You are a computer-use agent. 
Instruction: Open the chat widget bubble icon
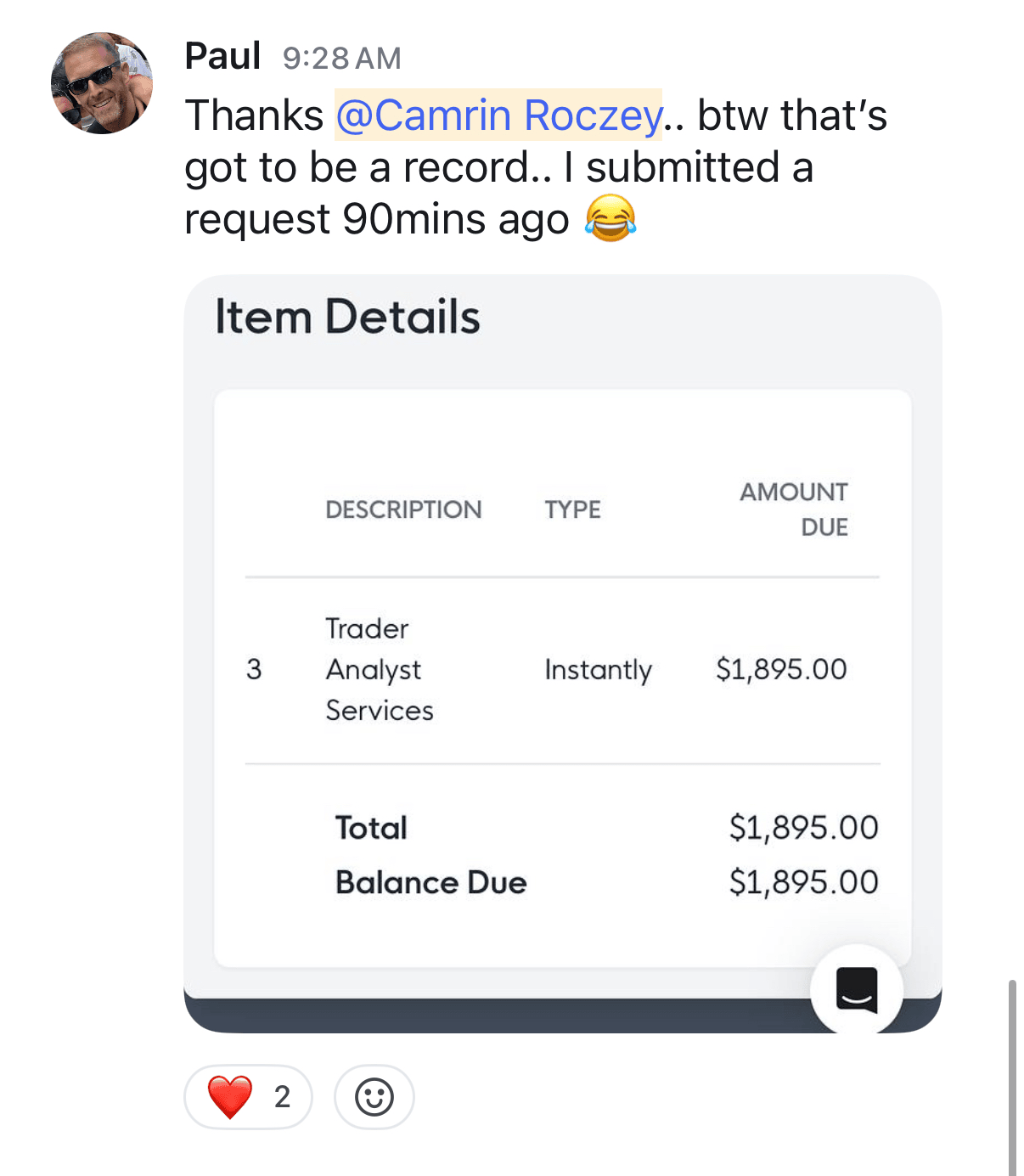point(856,990)
